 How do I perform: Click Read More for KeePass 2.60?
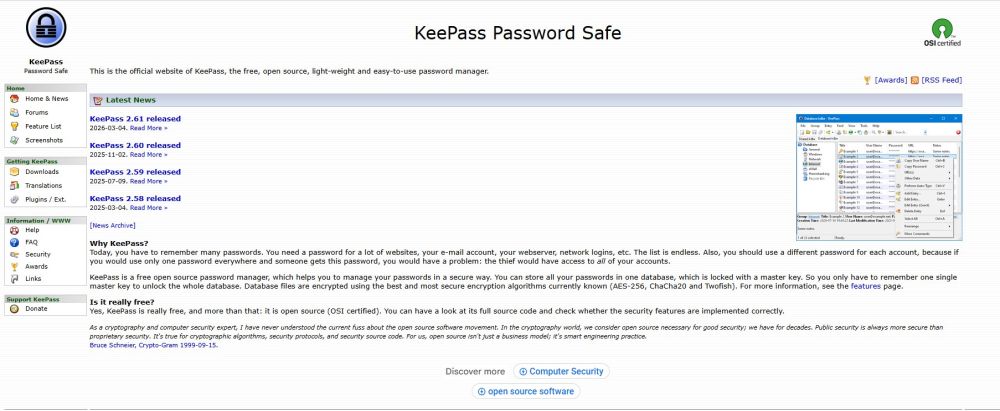[148, 154]
